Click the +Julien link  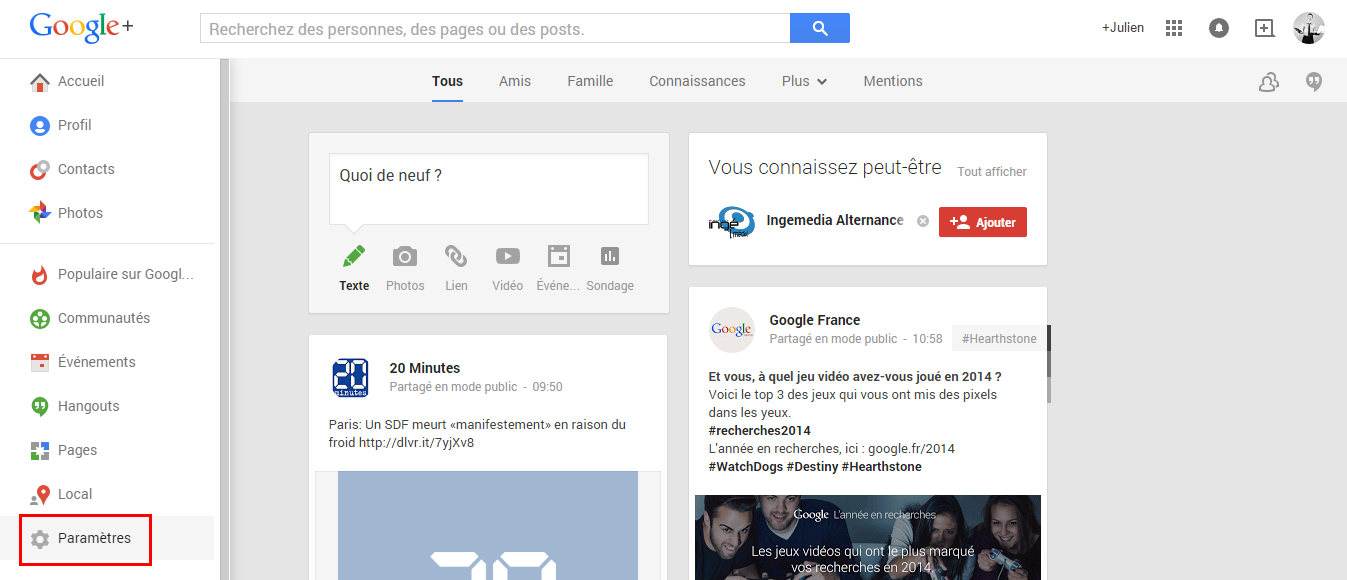click(1123, 28)
